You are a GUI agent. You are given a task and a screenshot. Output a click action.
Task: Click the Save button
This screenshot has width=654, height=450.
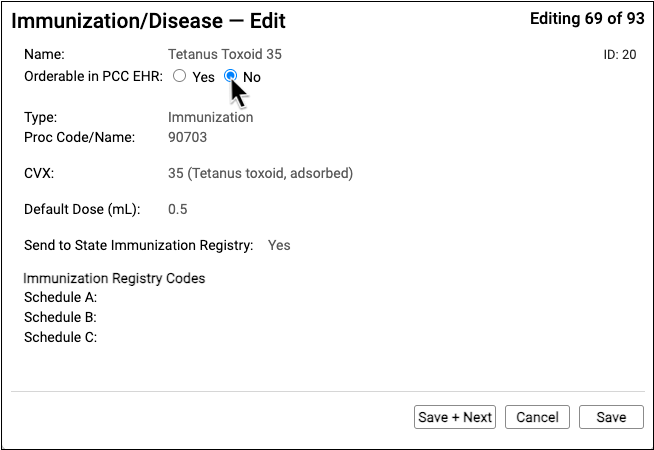(x=610, y=417)
